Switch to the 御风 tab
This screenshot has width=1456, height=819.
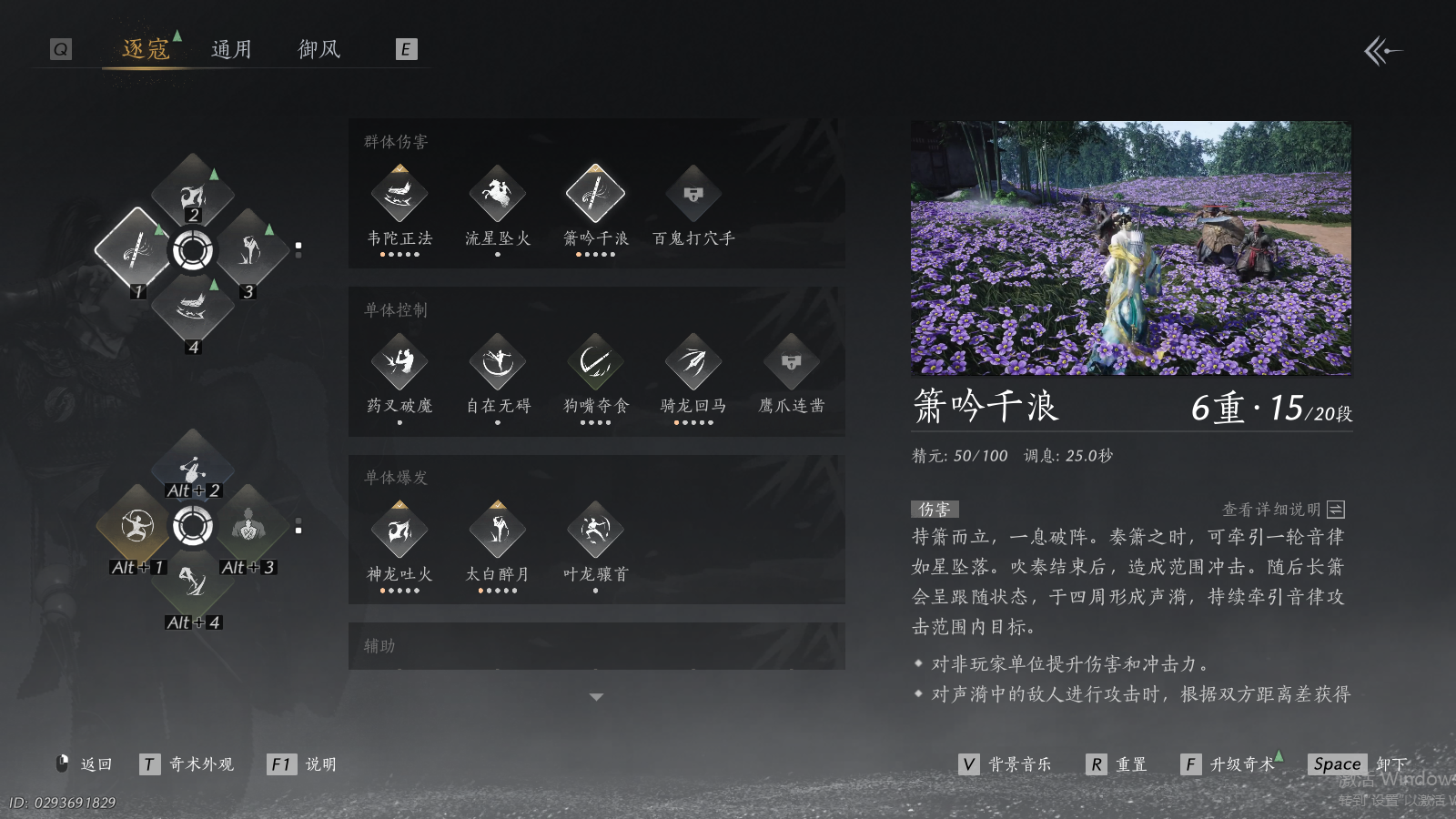coord(319,49)
